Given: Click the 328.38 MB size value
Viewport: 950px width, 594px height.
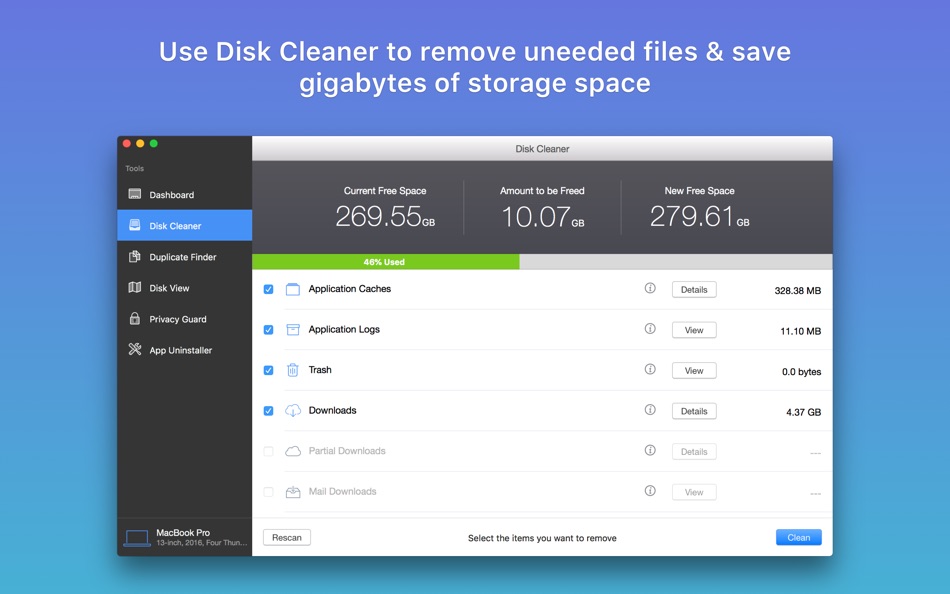Looking at the screenshot, I should point(797,290).
